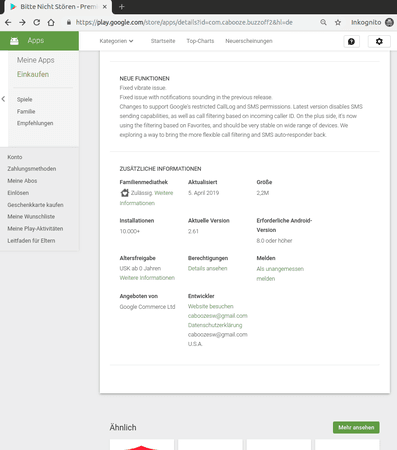
Task: Open Leitfaden für Eltern
Action: pyautogui.click(x=31, y=241)
